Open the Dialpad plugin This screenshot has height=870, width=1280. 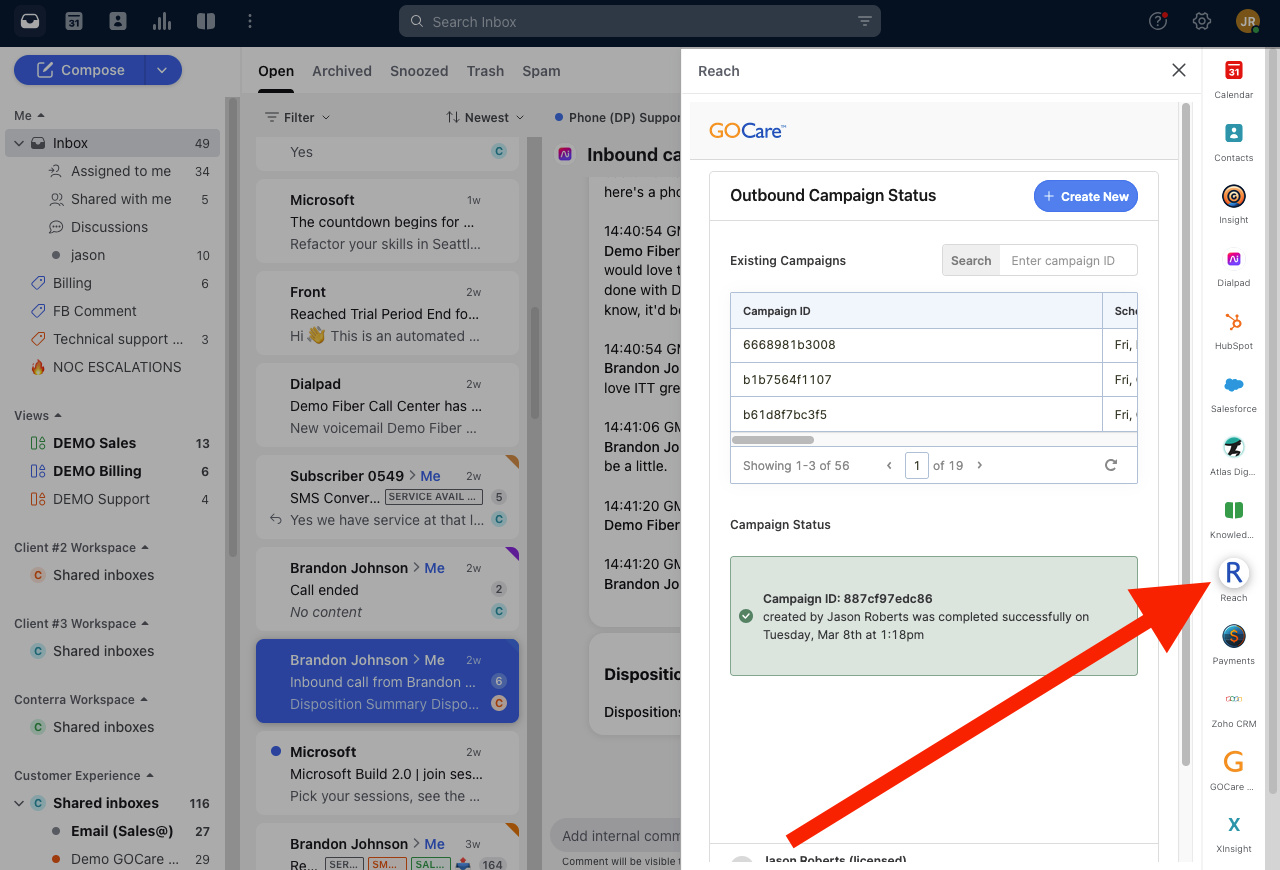1233,267
